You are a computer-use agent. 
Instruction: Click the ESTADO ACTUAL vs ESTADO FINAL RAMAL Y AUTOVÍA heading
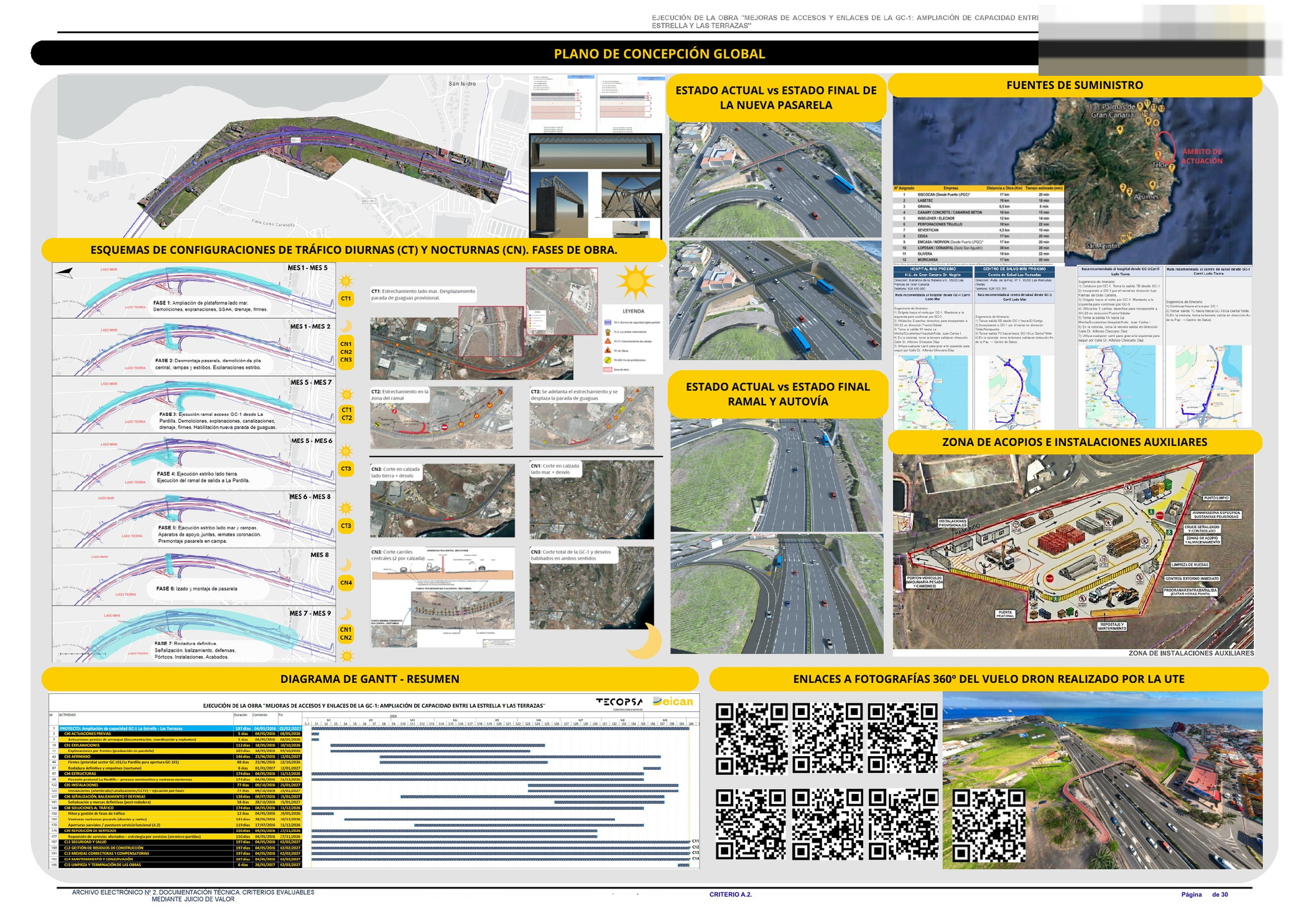click(777, 394)
